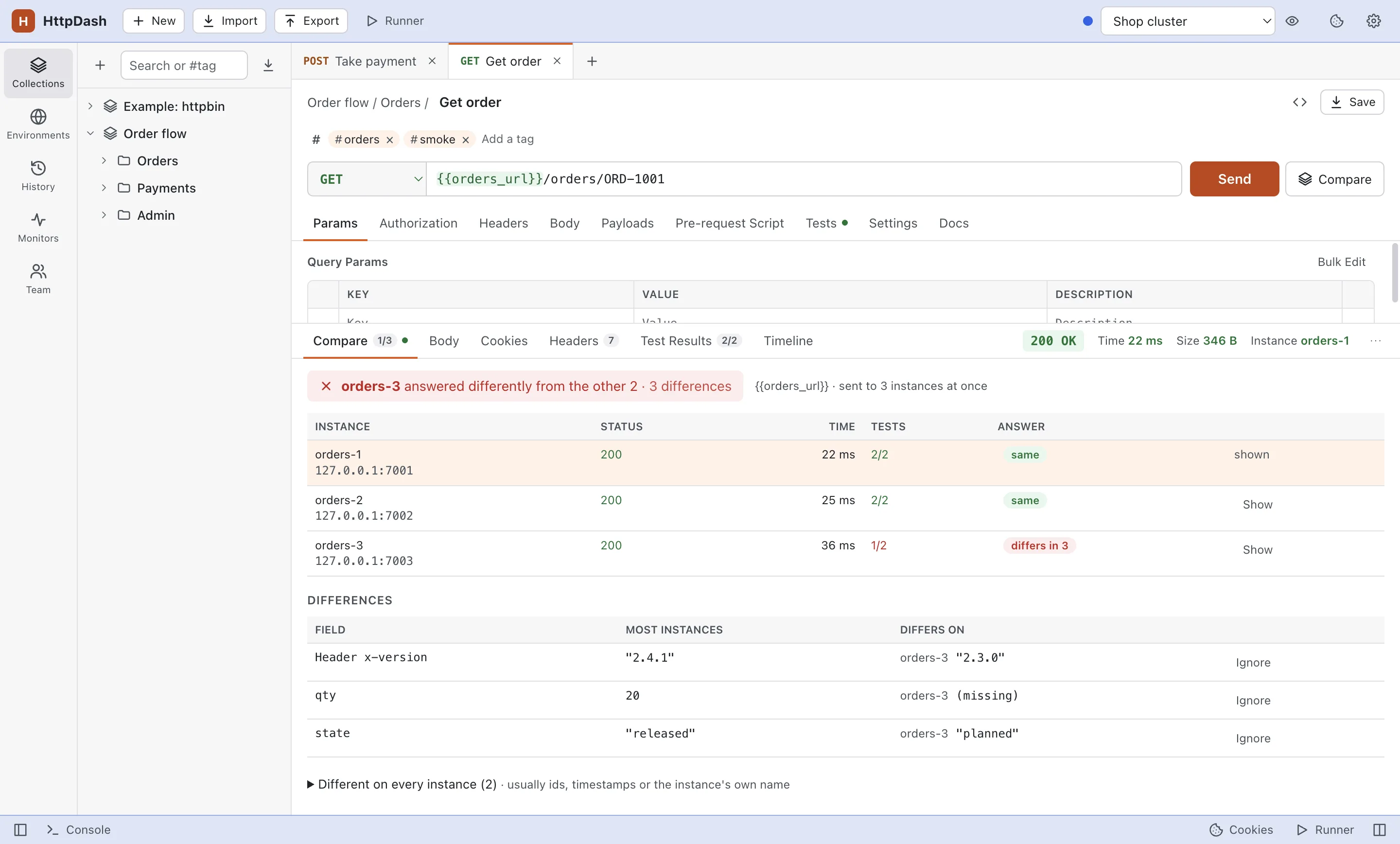Expand the Admin folder
The image size is (1400, 844).
pyautogui.click(x=104, y=215)
